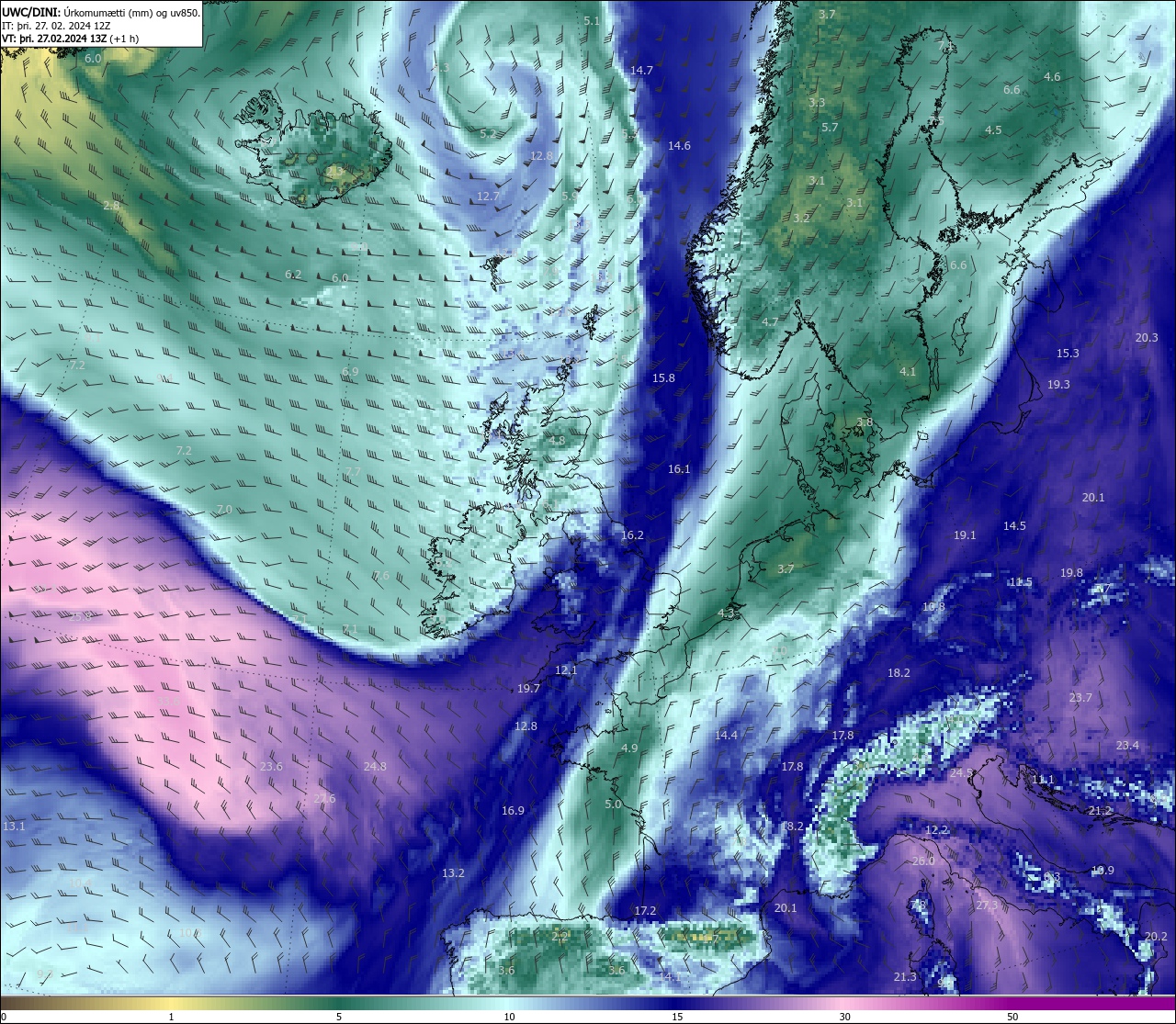Screen dimensions: 1176x1024
Task: Click the 23.6 value over the Atlantic
Action: click(x=271, y=767)
